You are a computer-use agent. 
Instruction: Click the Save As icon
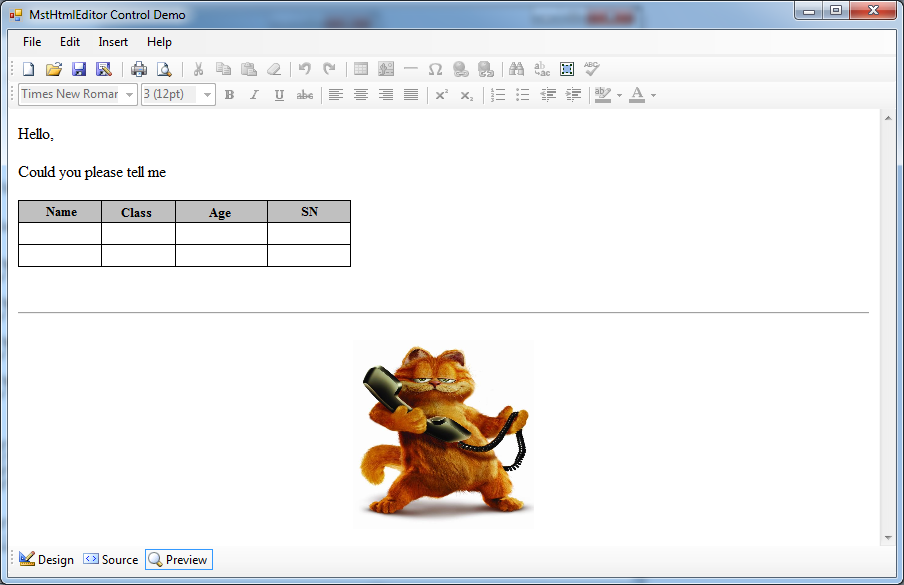[104, 69]
